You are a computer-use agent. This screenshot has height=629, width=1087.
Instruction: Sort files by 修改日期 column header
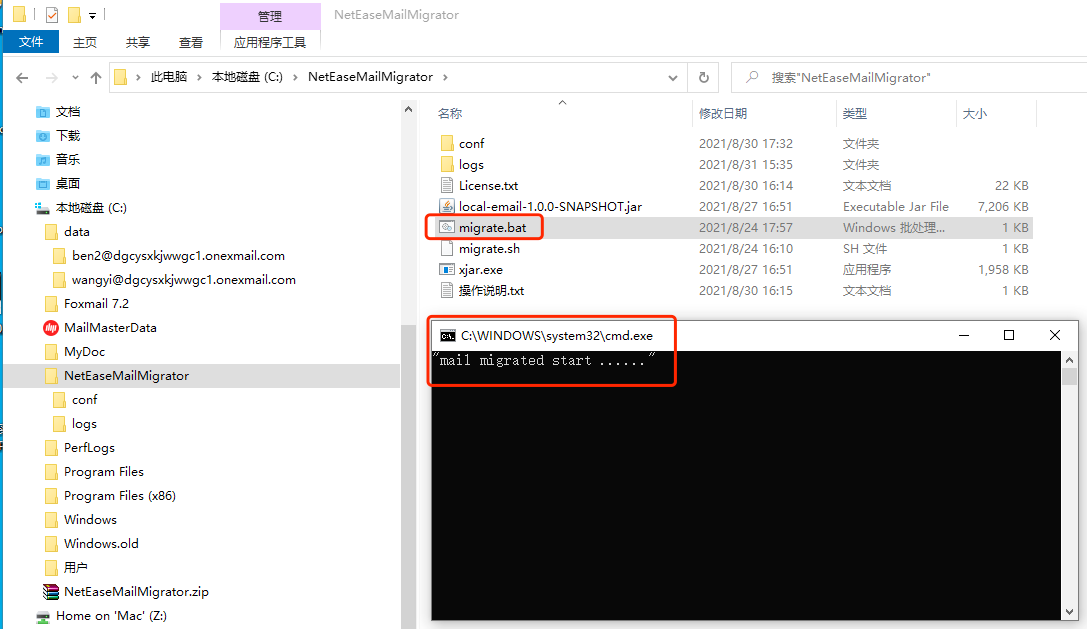pos(723,114)
